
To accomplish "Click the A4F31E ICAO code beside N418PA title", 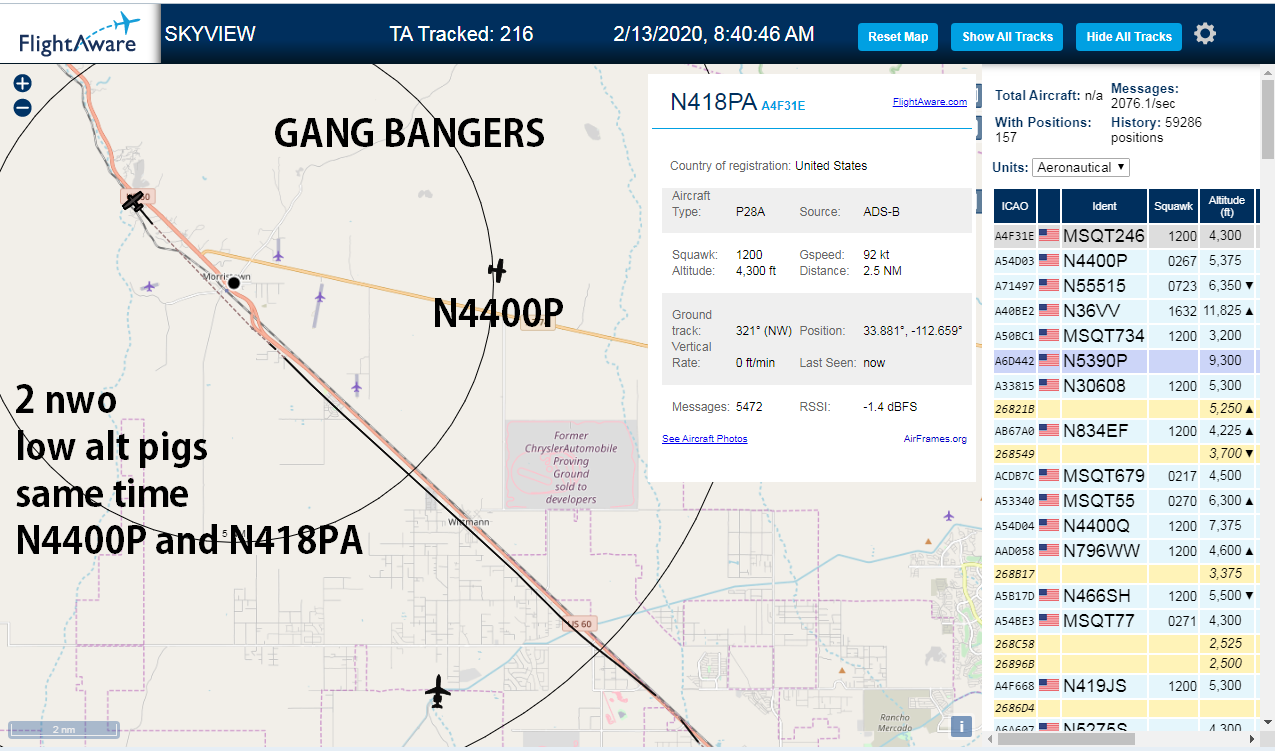I will [783, 105].
